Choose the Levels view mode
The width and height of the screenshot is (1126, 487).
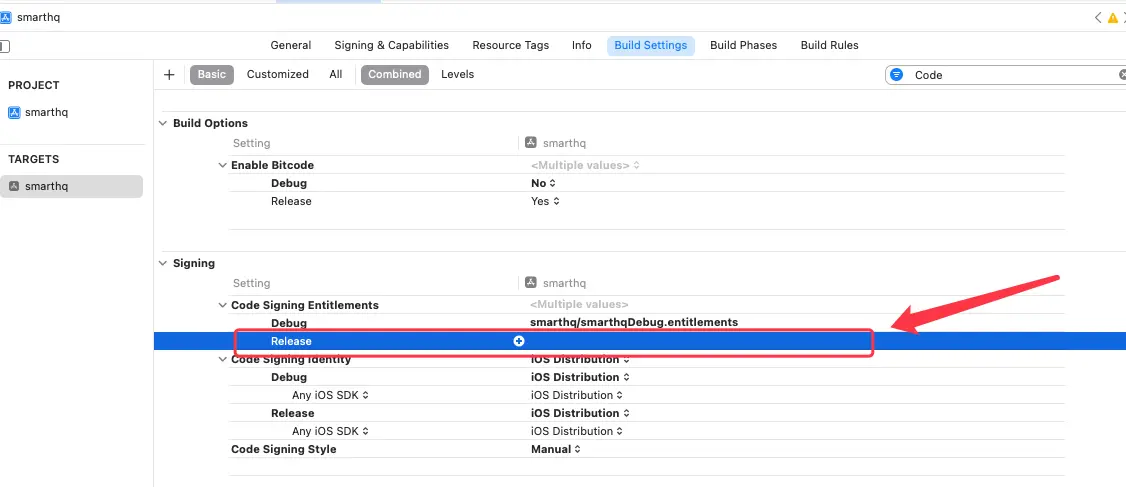[457, 75]
